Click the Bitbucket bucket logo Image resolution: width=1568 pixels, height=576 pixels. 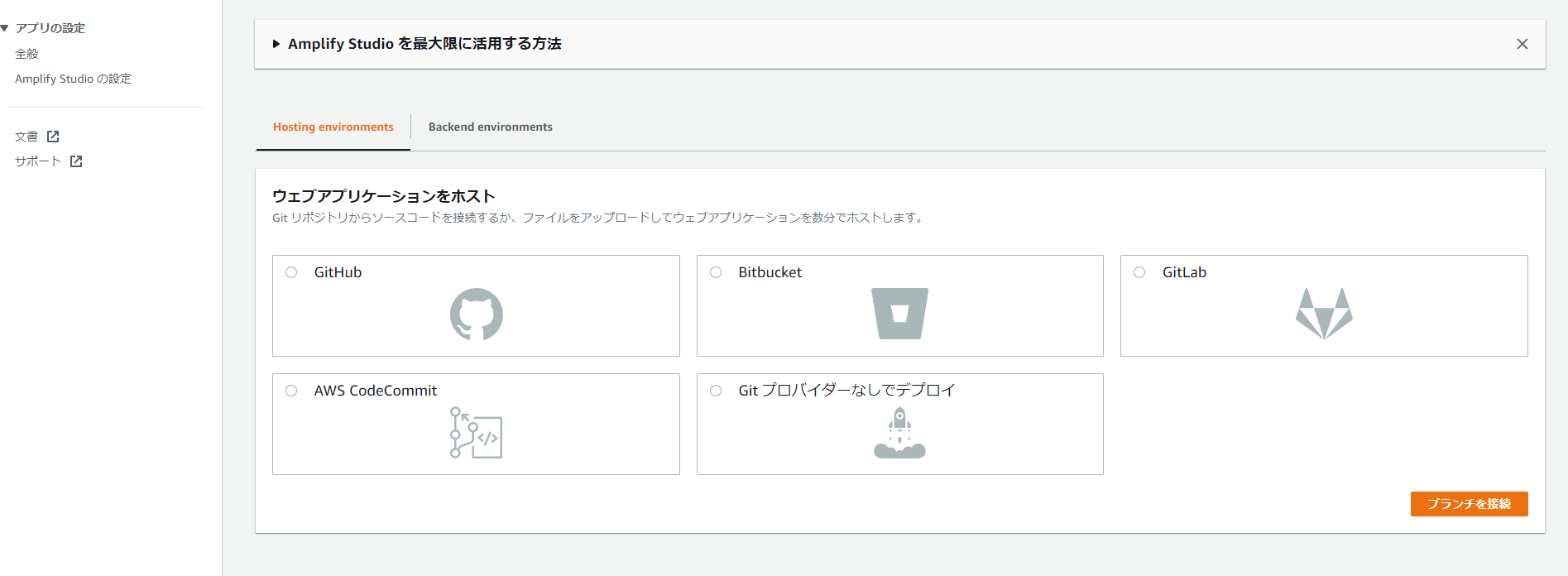click(x=899, y=314)
